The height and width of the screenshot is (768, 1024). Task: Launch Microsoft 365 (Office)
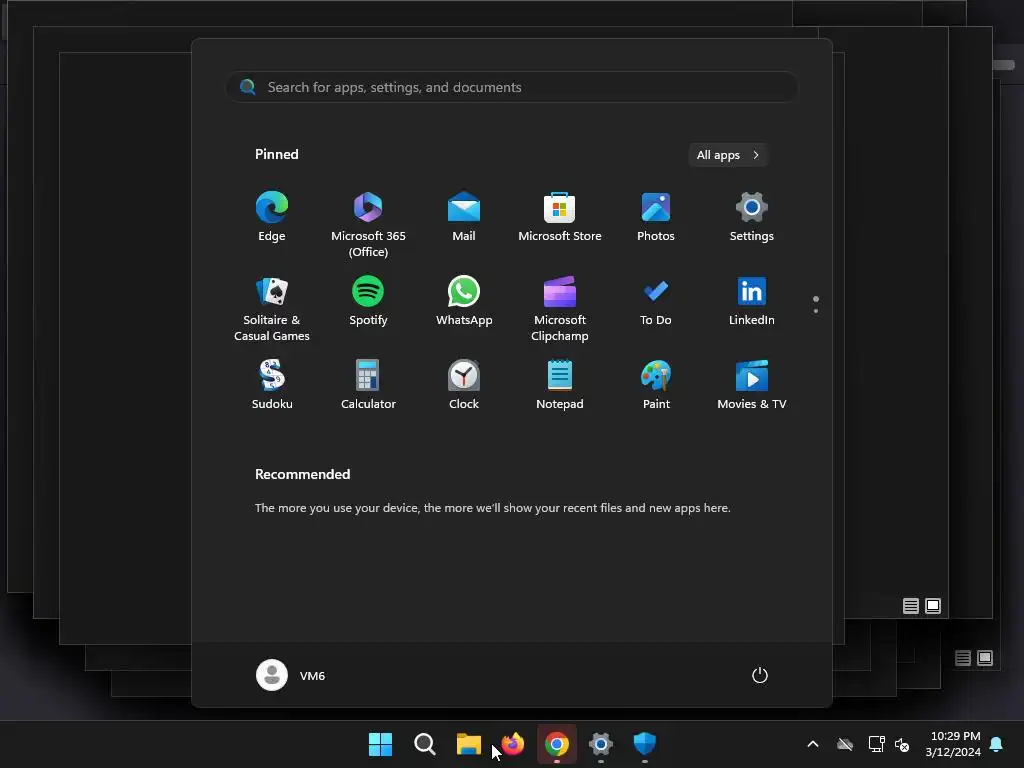[368, 224]
